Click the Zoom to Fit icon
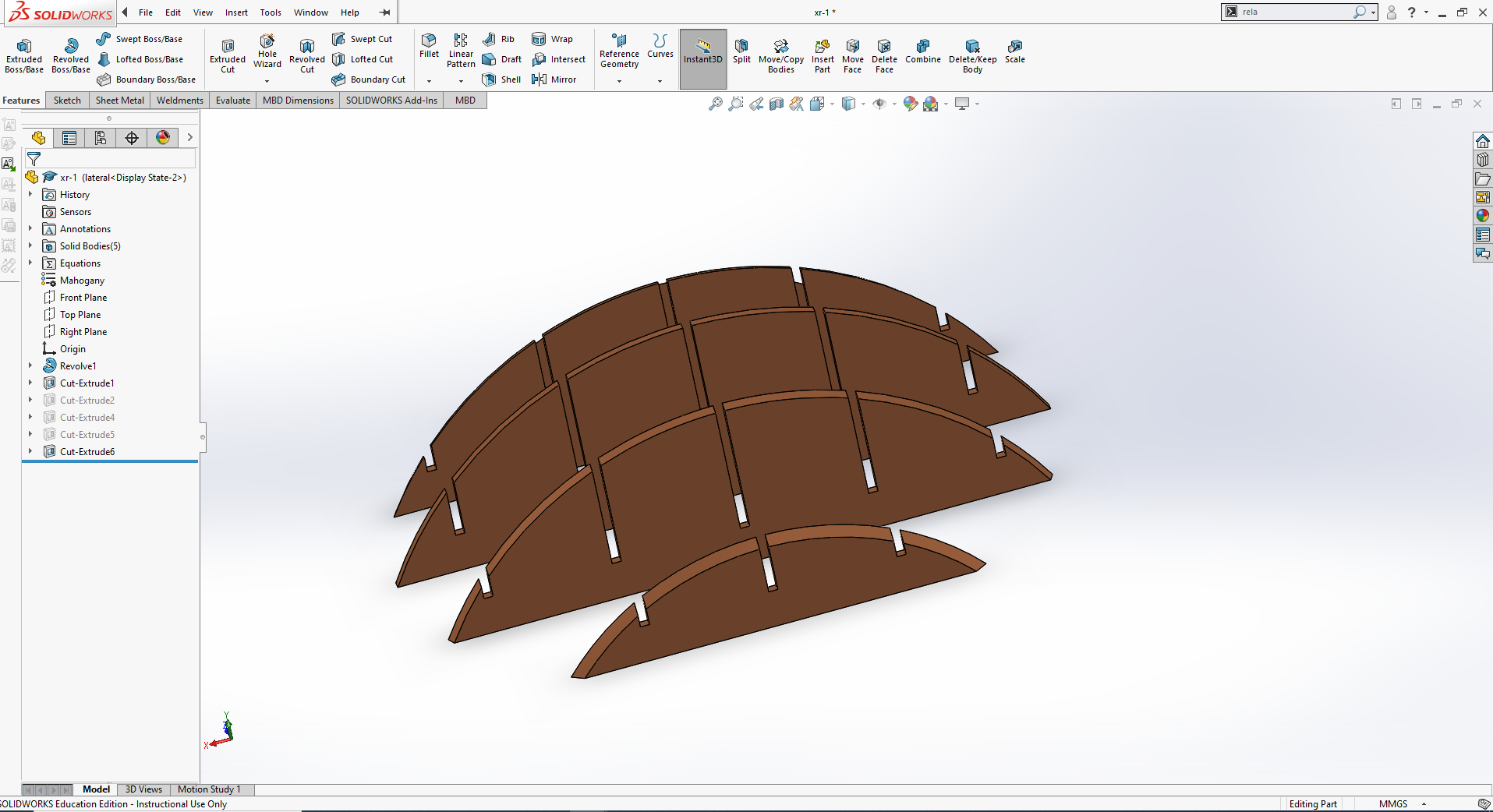This screenshot has width=1493, height=812. click(716, 104)
